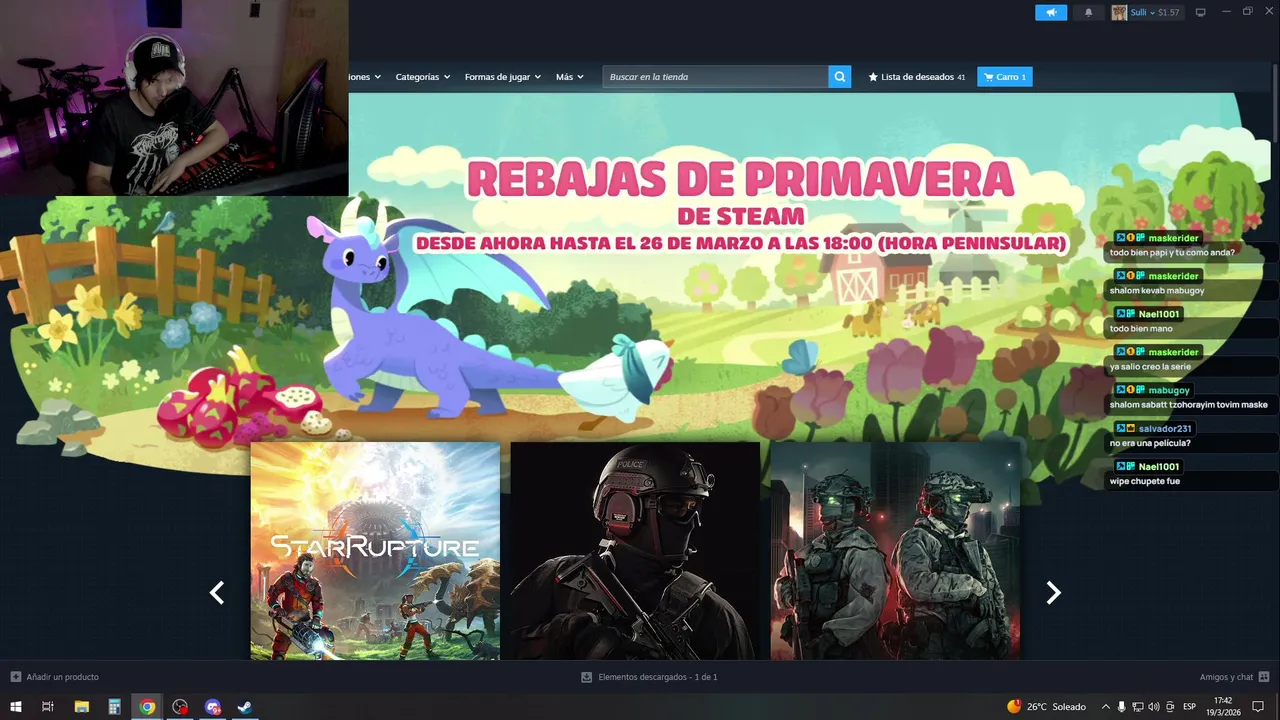The image size is (1280, 720).
Task: Open 'Elementos descargados - 1 de 1' downloads
Action: [x=649, y=677]
